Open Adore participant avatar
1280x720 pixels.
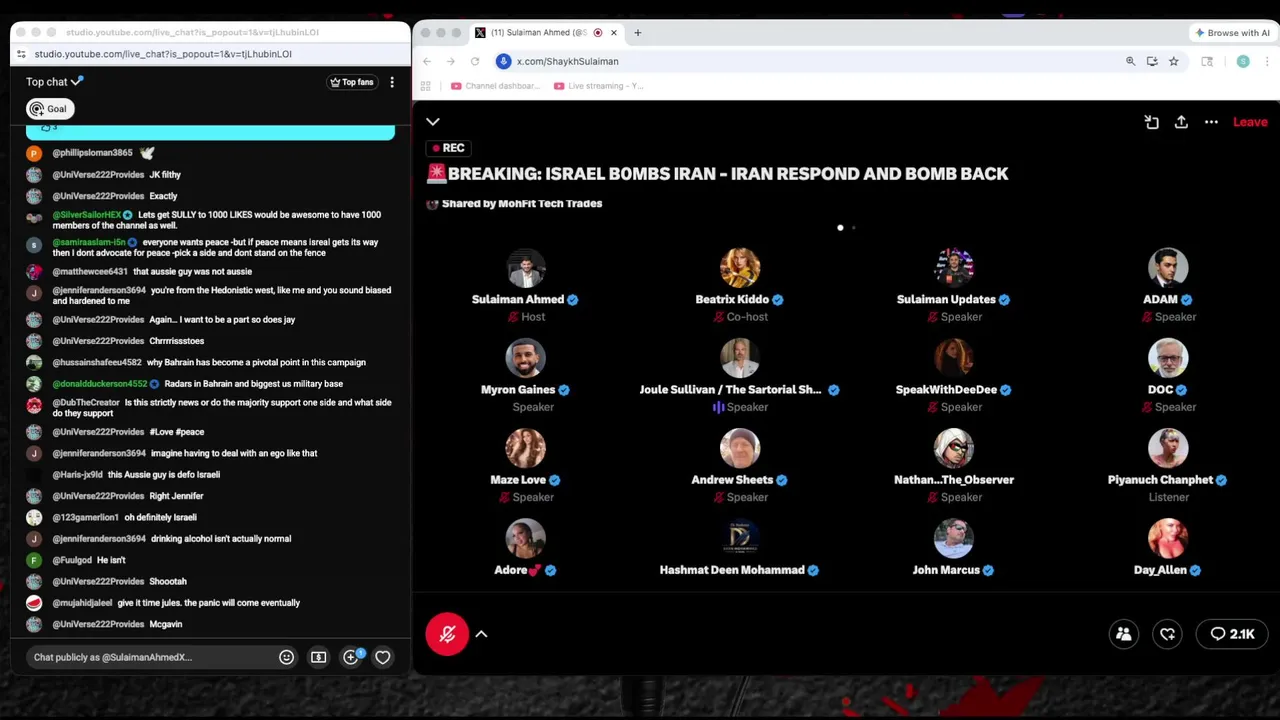click(525, 538)
